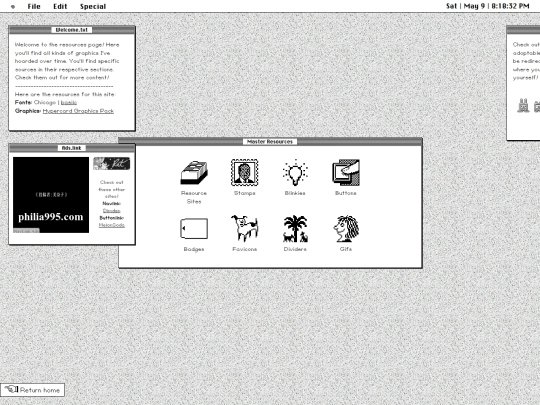540x405 pixels.
Task: Open the Buttons finger-press icon
Action: pos(346,172)
